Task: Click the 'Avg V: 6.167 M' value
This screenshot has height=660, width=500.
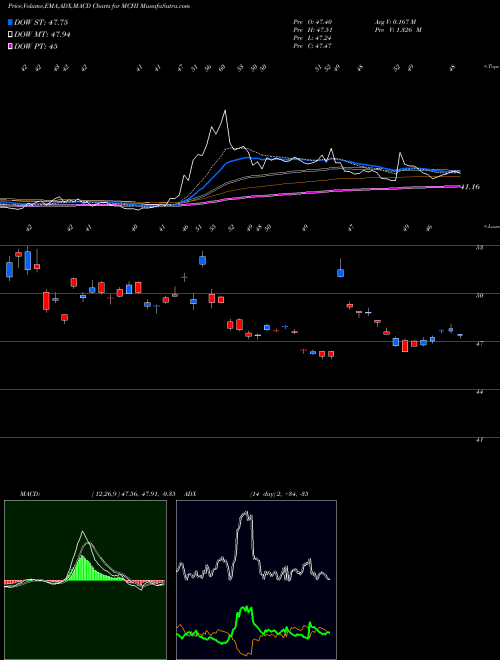Action: [394, 22]
